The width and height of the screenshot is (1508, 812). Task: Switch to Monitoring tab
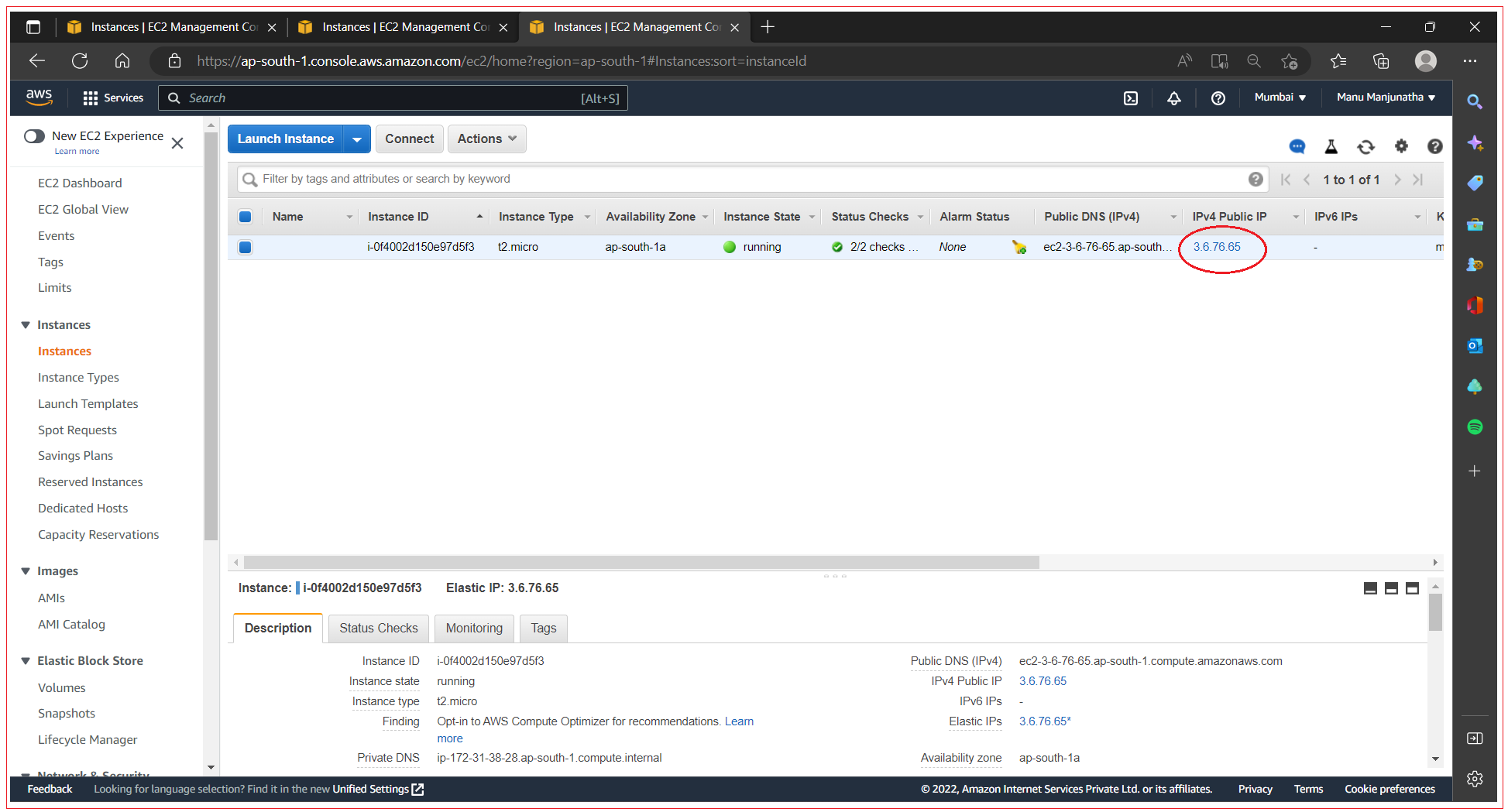tap(474, 629)
